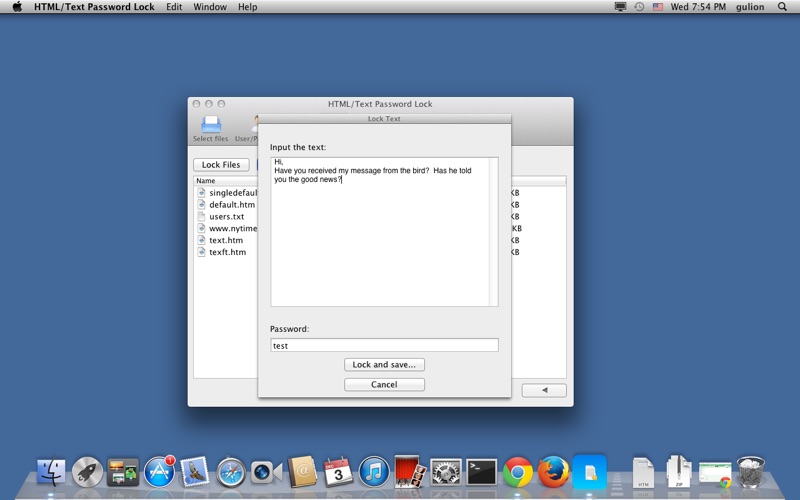Click the left arrow button at bottom right
The width and height of the screenshot is (800, 500).
pyautogui.click(x=544, y=390)
